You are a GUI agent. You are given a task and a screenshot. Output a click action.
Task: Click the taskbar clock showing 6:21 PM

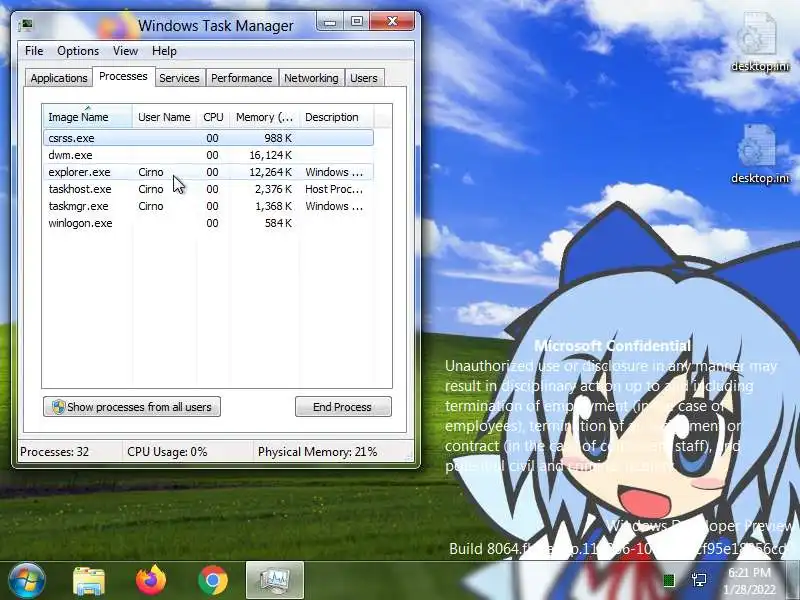pyautogui.click(x=749, y=581)
